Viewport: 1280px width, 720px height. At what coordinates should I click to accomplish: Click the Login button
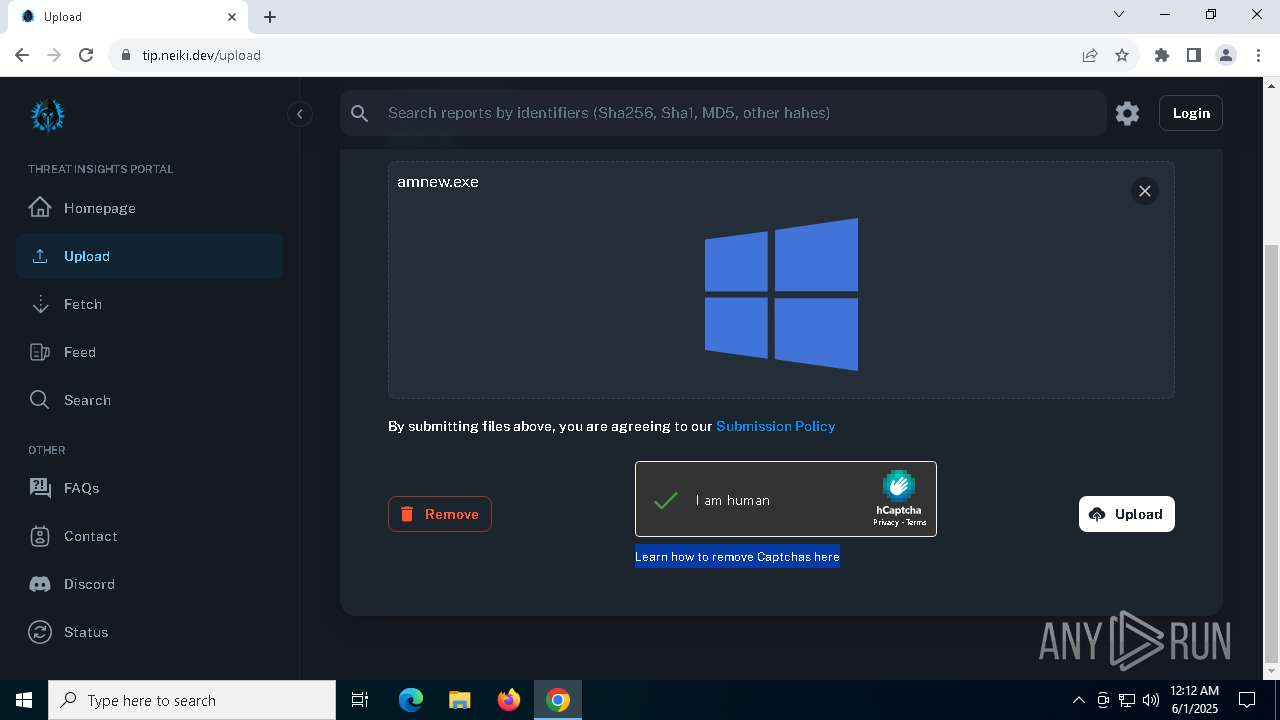point(1191,113)
